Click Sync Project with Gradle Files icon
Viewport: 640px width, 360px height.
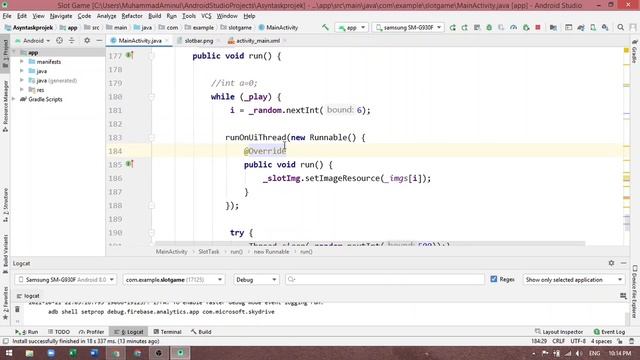point(581,27)
